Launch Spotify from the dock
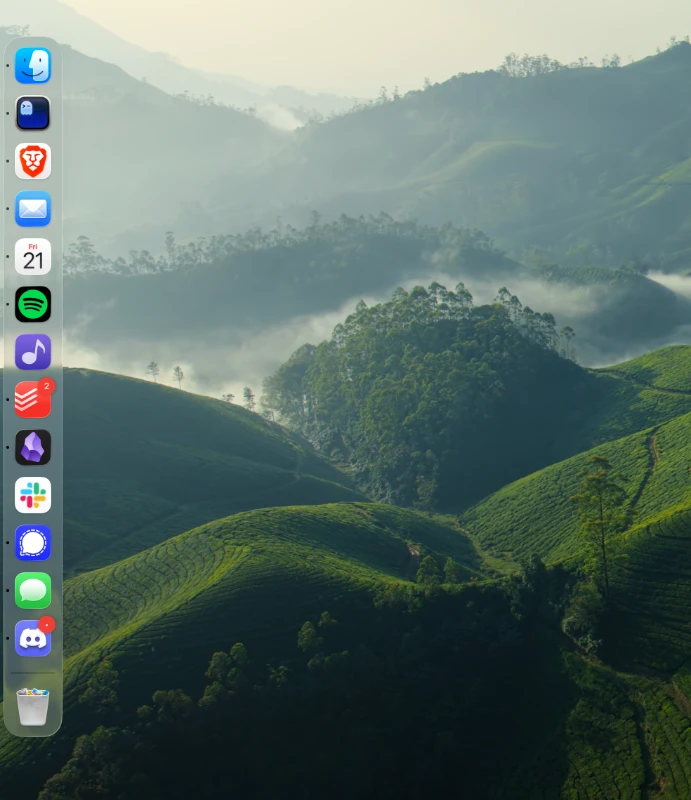The width and height of the screenshot is (691, 800). pyautogui.click(x=33, y=304)
